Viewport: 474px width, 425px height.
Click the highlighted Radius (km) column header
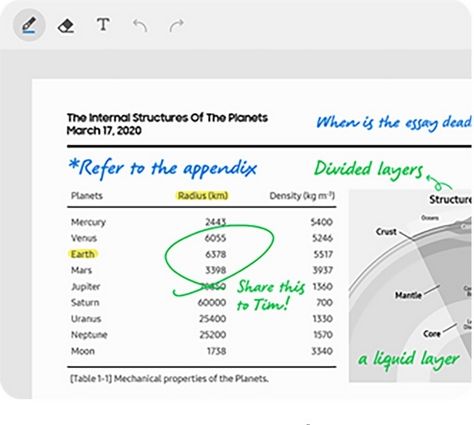pos(203,195)
